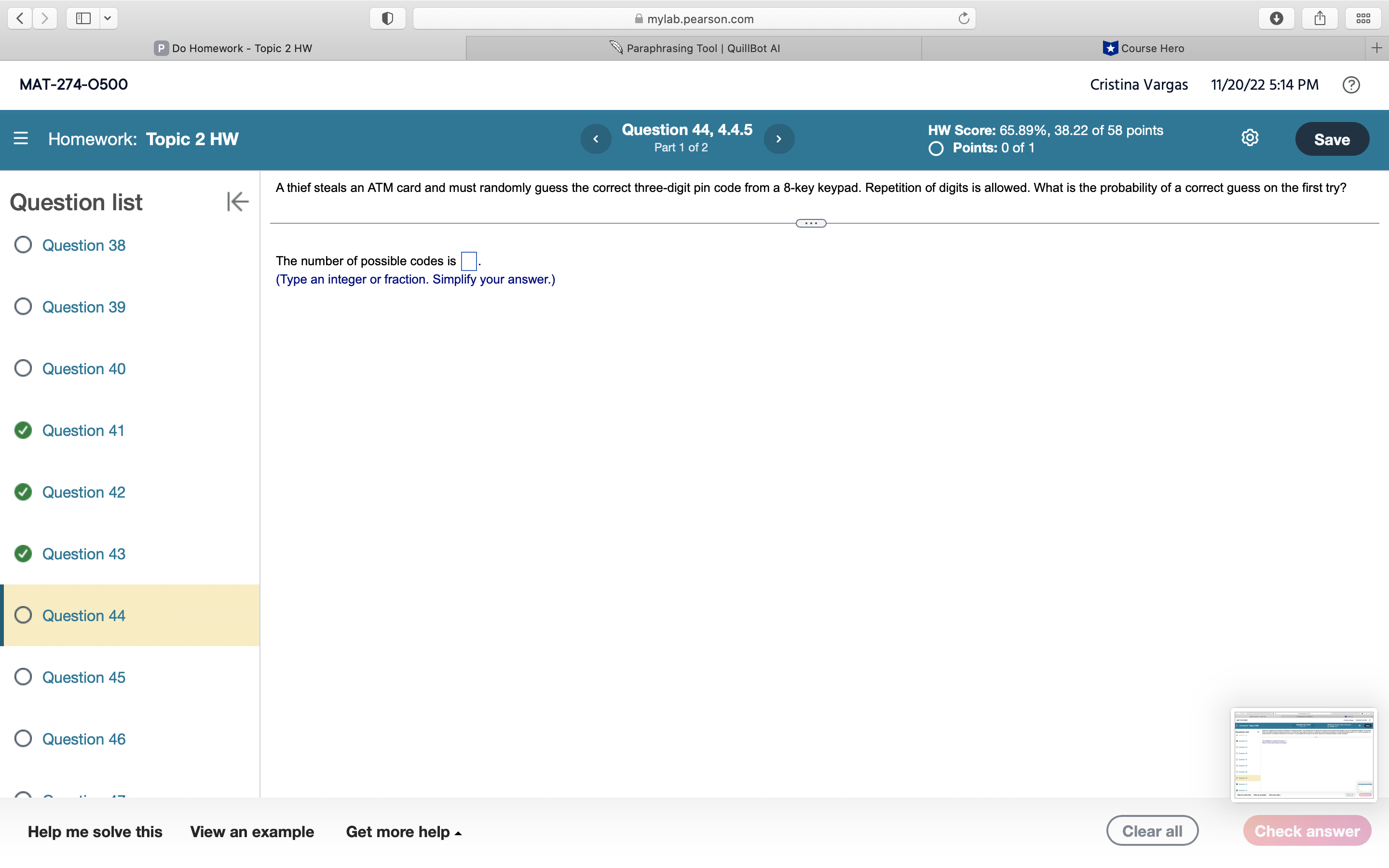Image resolution: width=1389 pixels, height=868 pixels.
Task: Click the Check answer button
Action: point(1307,830)
